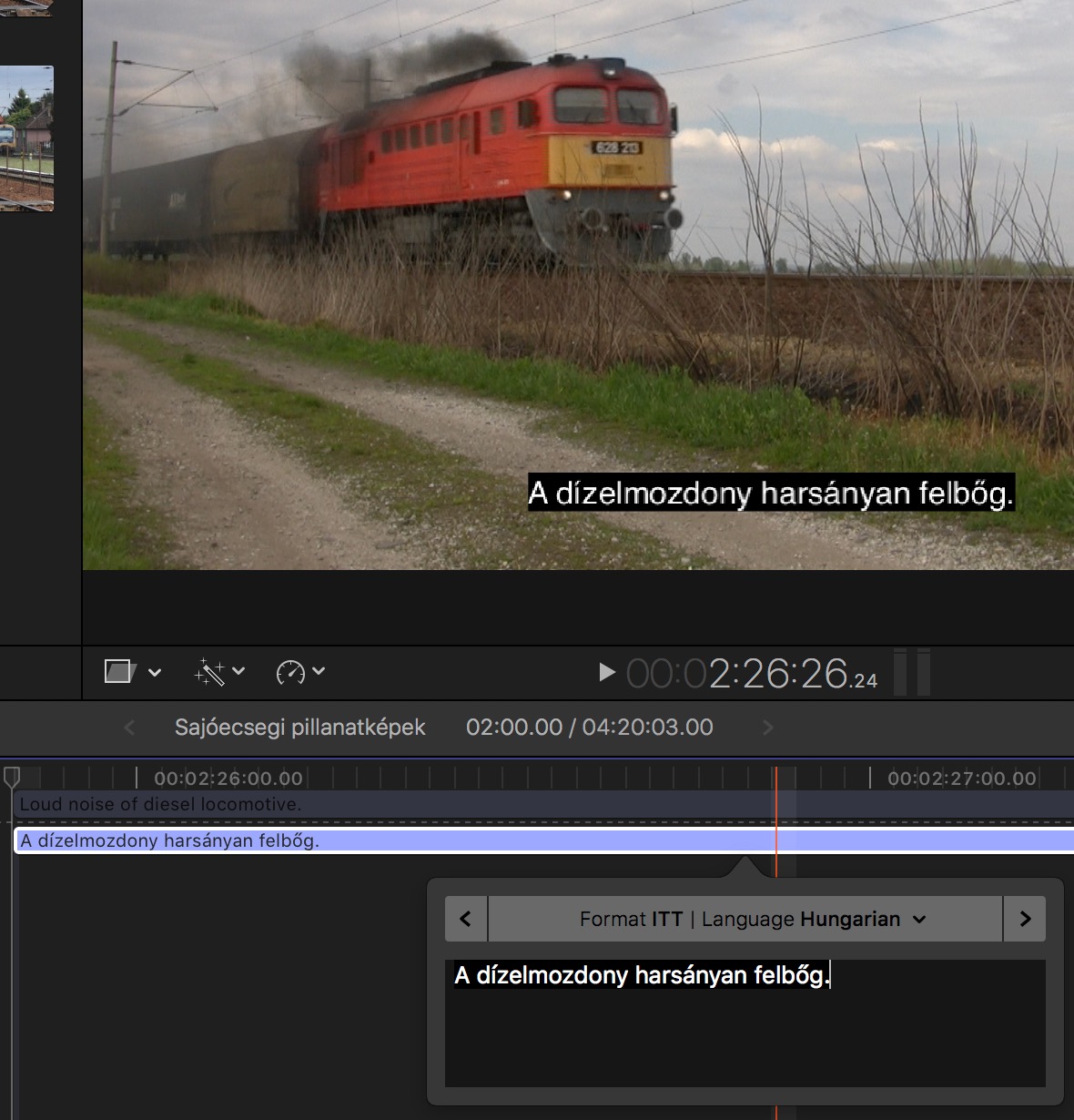1074x1120 pixels.
Task: Select English caption Loud noise of diesel locomotive
Action: click(x=542, y=804)
